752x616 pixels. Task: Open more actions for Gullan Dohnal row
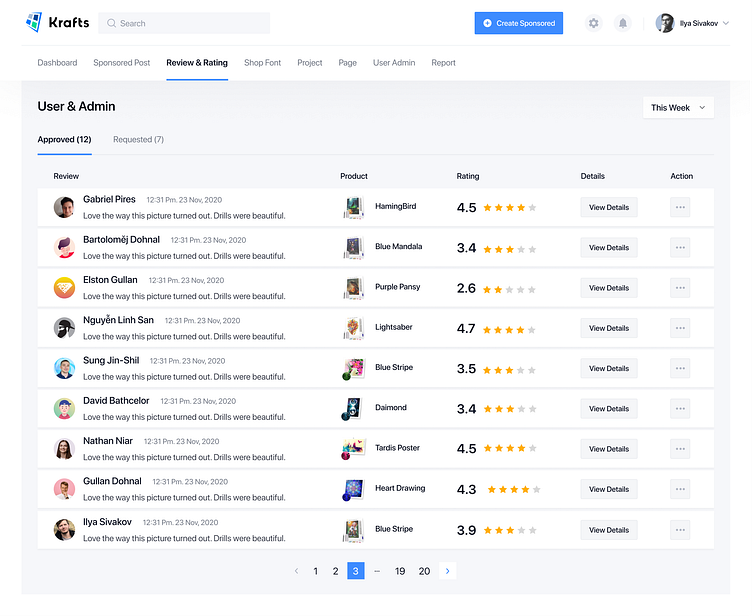tap(680, 489)
